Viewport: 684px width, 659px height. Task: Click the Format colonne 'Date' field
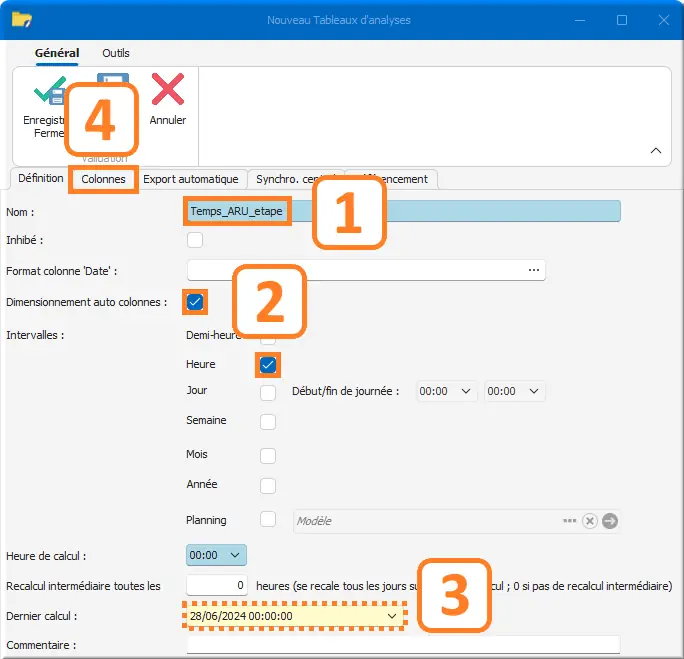[x=366, y=270]
